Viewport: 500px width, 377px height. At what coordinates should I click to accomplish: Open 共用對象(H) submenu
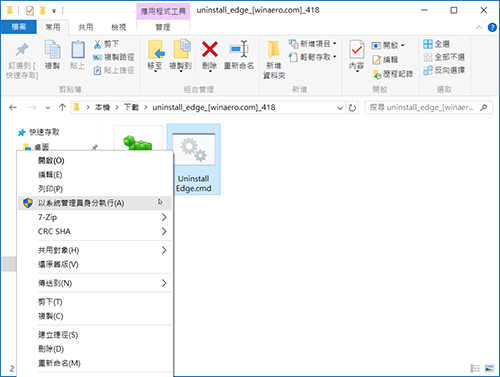point(95,250)
